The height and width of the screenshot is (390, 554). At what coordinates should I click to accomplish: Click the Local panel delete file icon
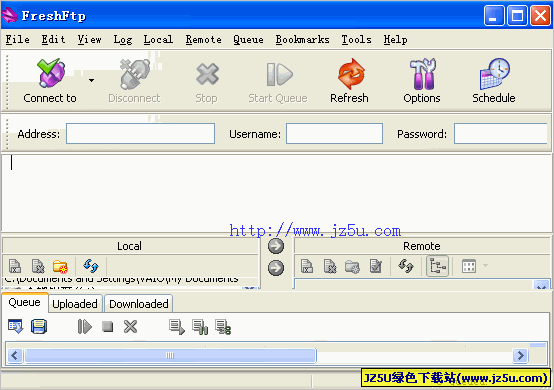[x=38, y=266]
